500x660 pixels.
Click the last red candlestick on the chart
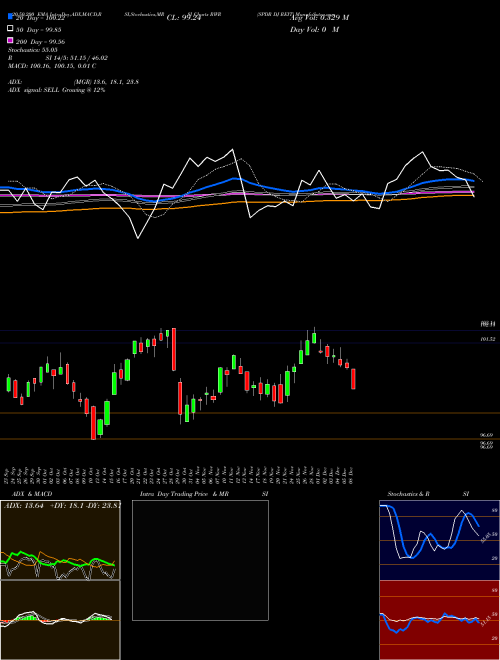click(354, 379)
